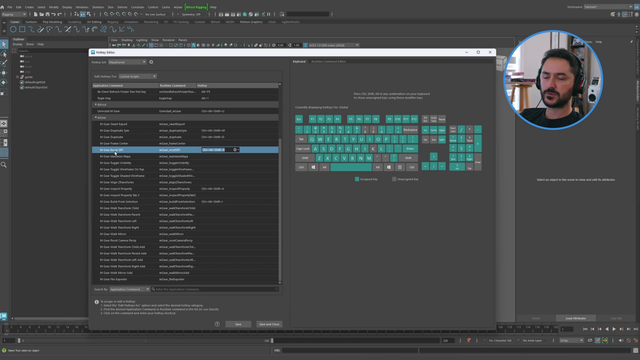Click Load Attributes in the Attribute Editor

point(576,318)
